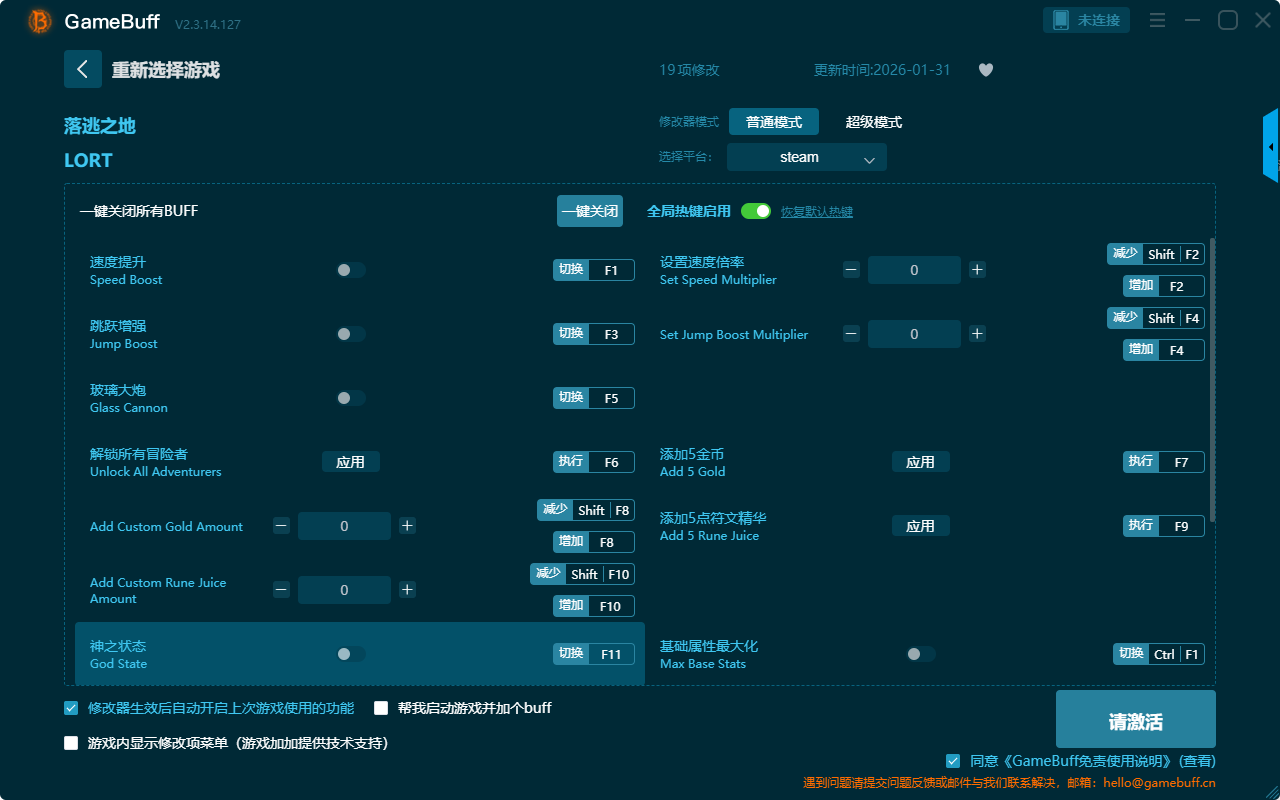Toggle the global hotkey enable switch

pyautogui.click(x=755, y=211)
